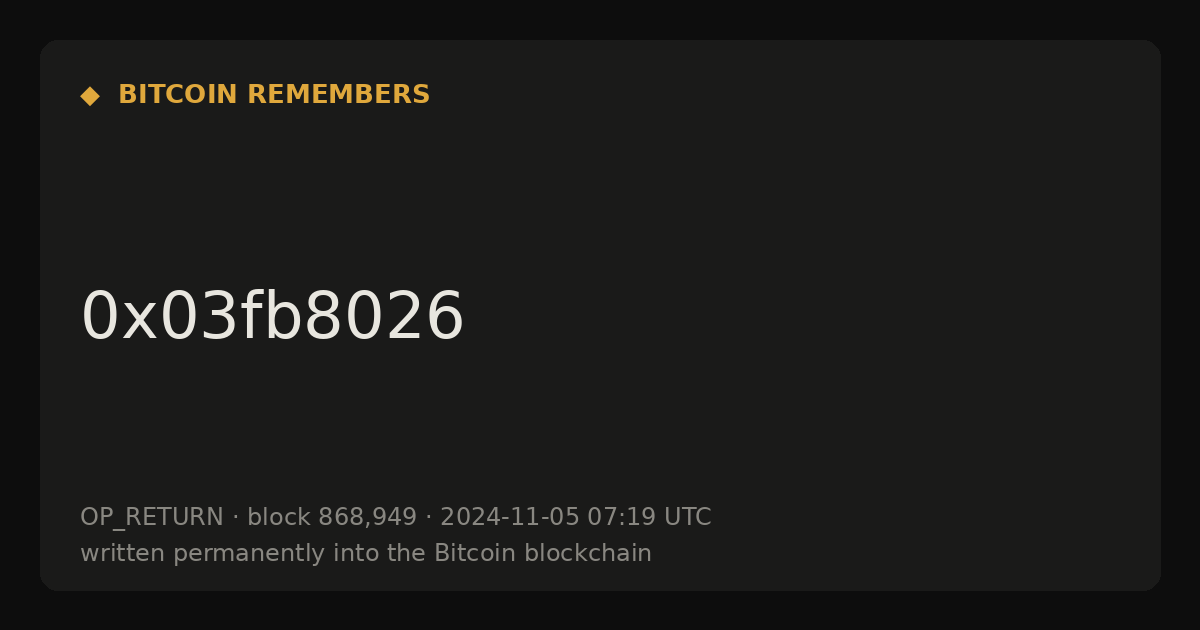This screenshot has width=1200, height=630.
Task: Click the OP_RETURN label
Action: point(152,518)
